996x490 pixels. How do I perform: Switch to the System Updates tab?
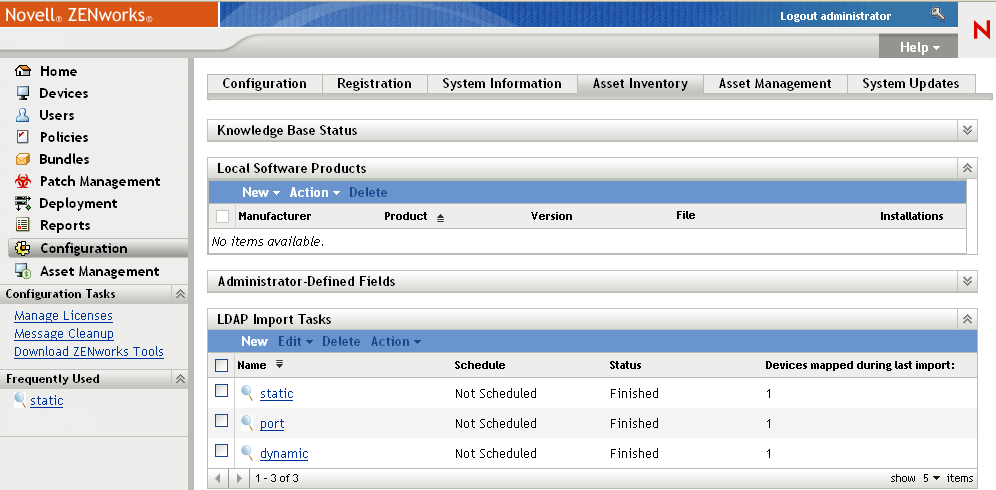910,84
